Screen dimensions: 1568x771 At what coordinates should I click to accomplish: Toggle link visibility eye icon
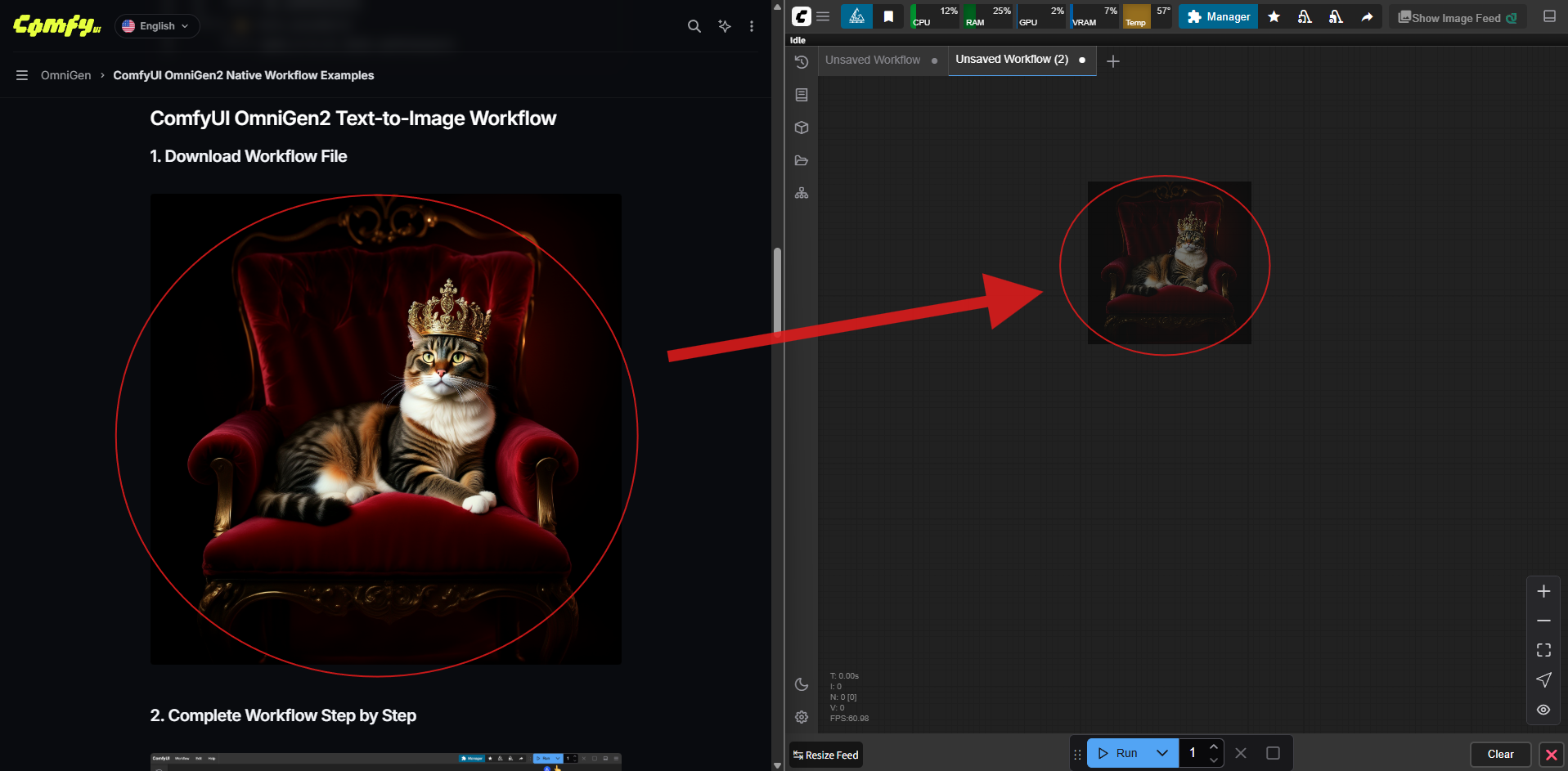1543,710
